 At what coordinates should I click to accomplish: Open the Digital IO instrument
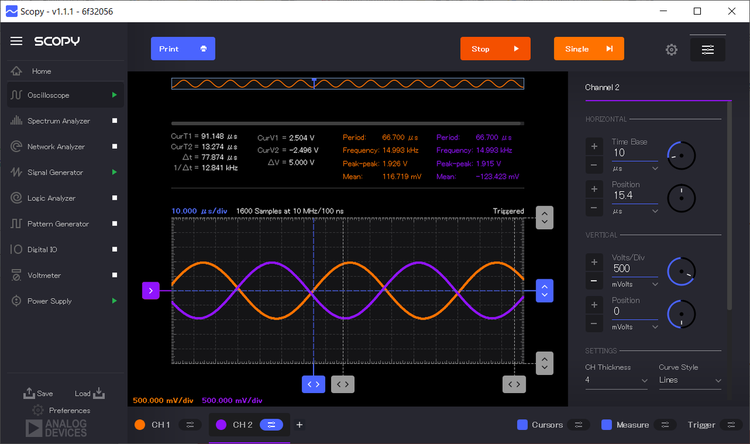(66, 249)
